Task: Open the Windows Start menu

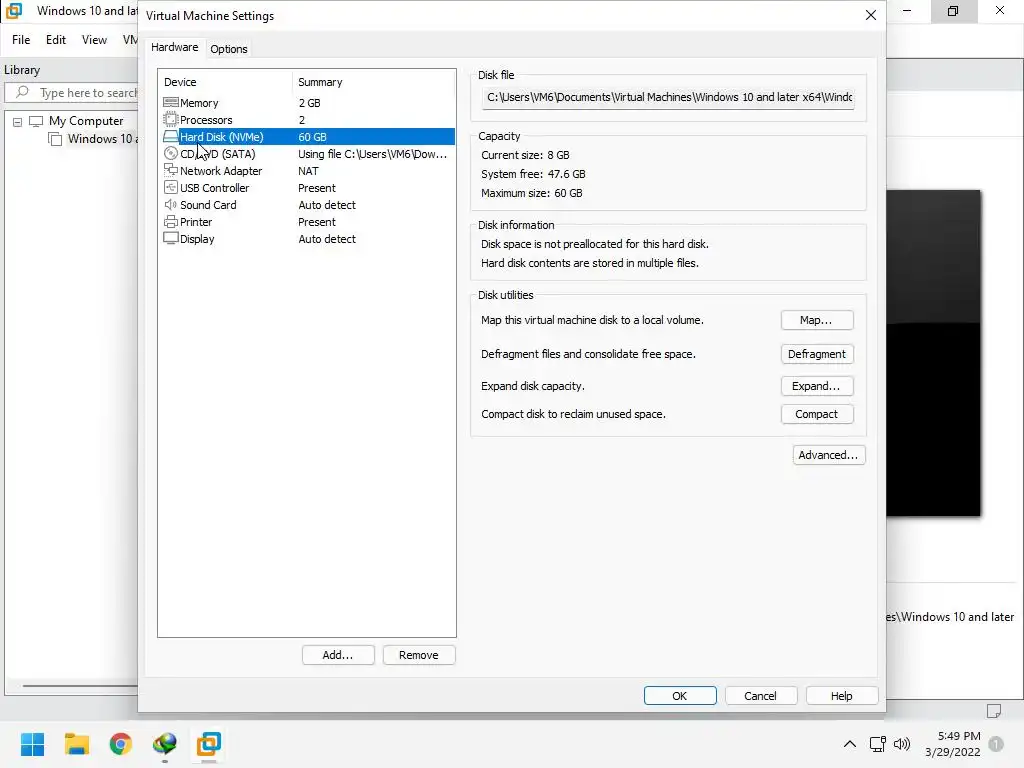Action: [x=32, y=744]
